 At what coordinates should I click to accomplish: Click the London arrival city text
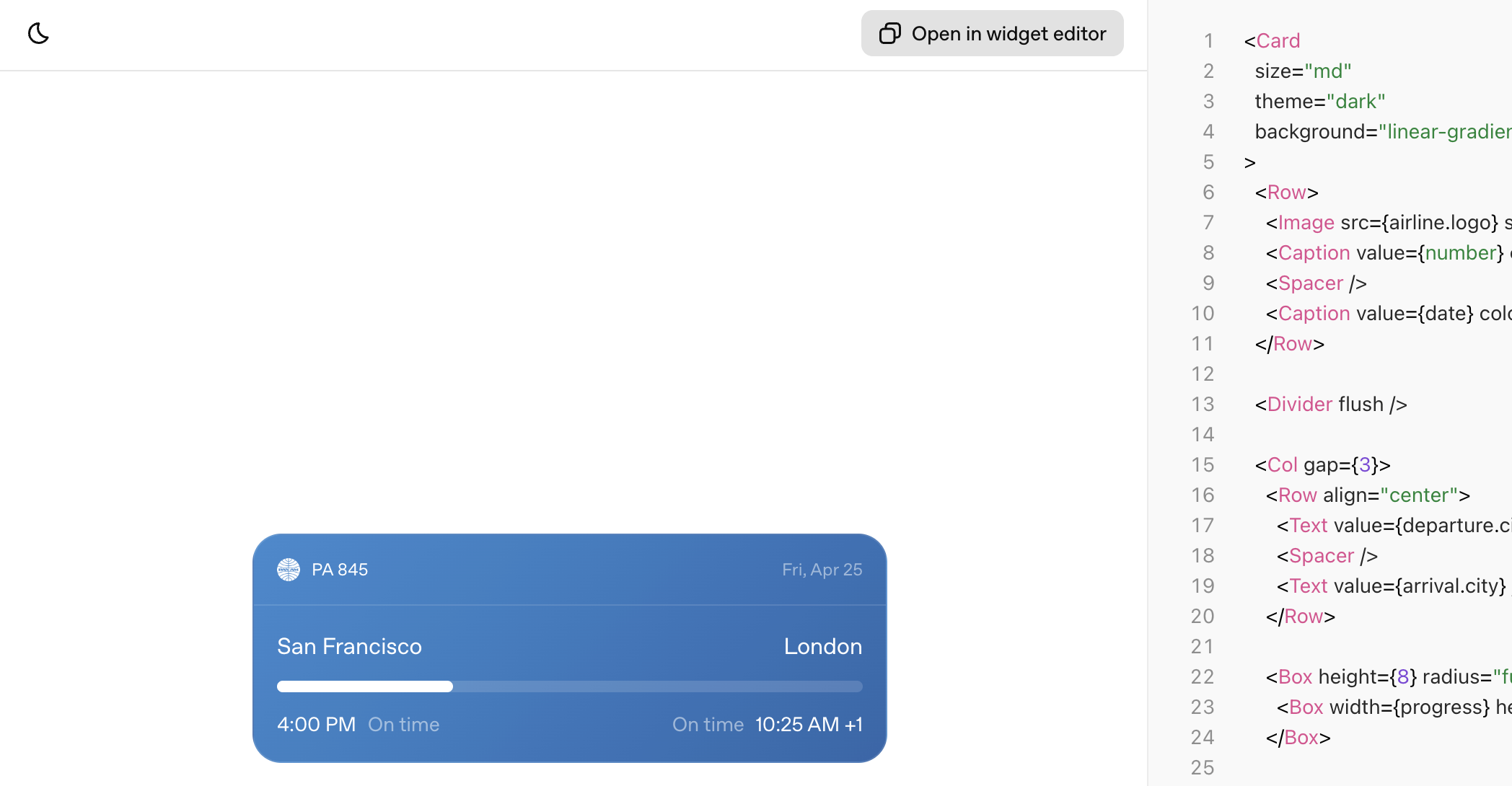[822, 646]
